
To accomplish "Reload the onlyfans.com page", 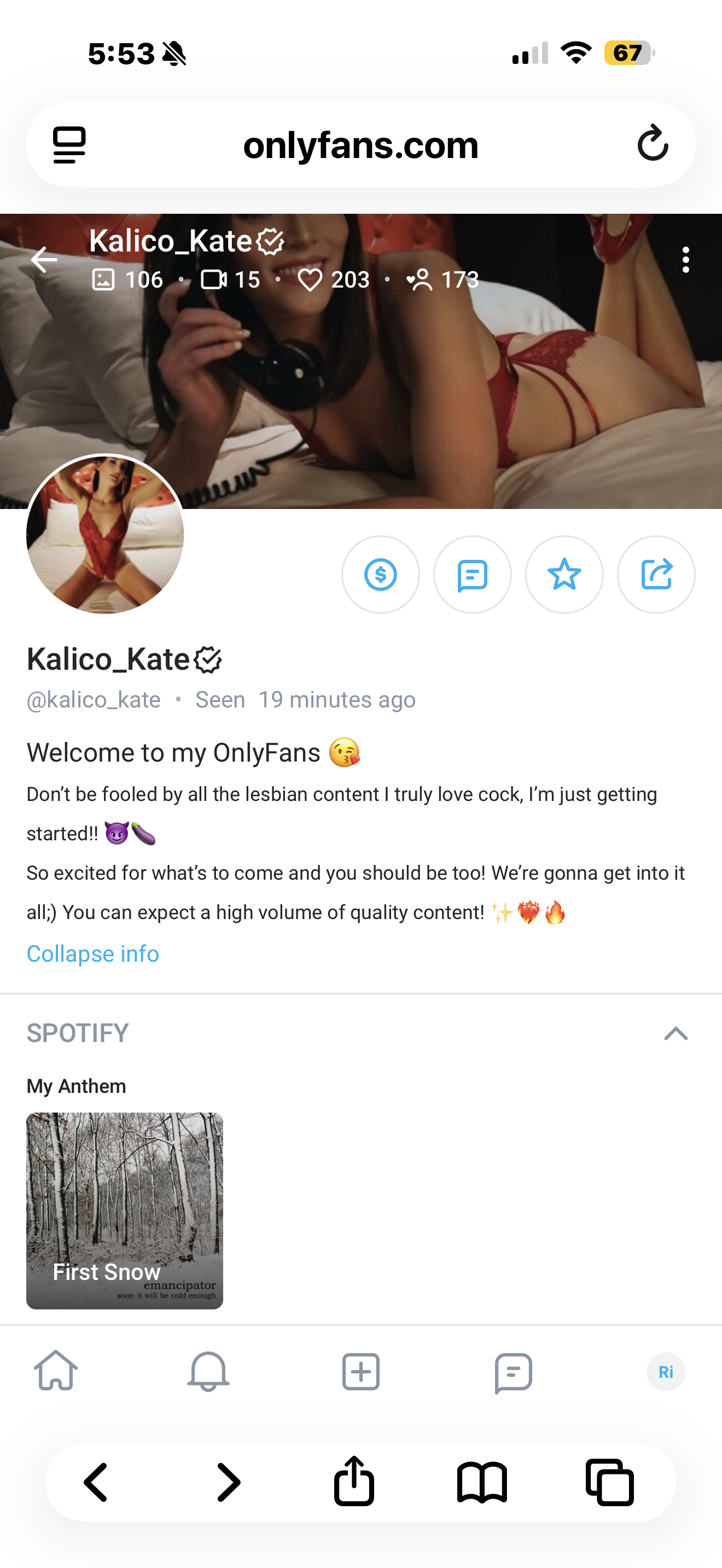I will coord(653,144).
